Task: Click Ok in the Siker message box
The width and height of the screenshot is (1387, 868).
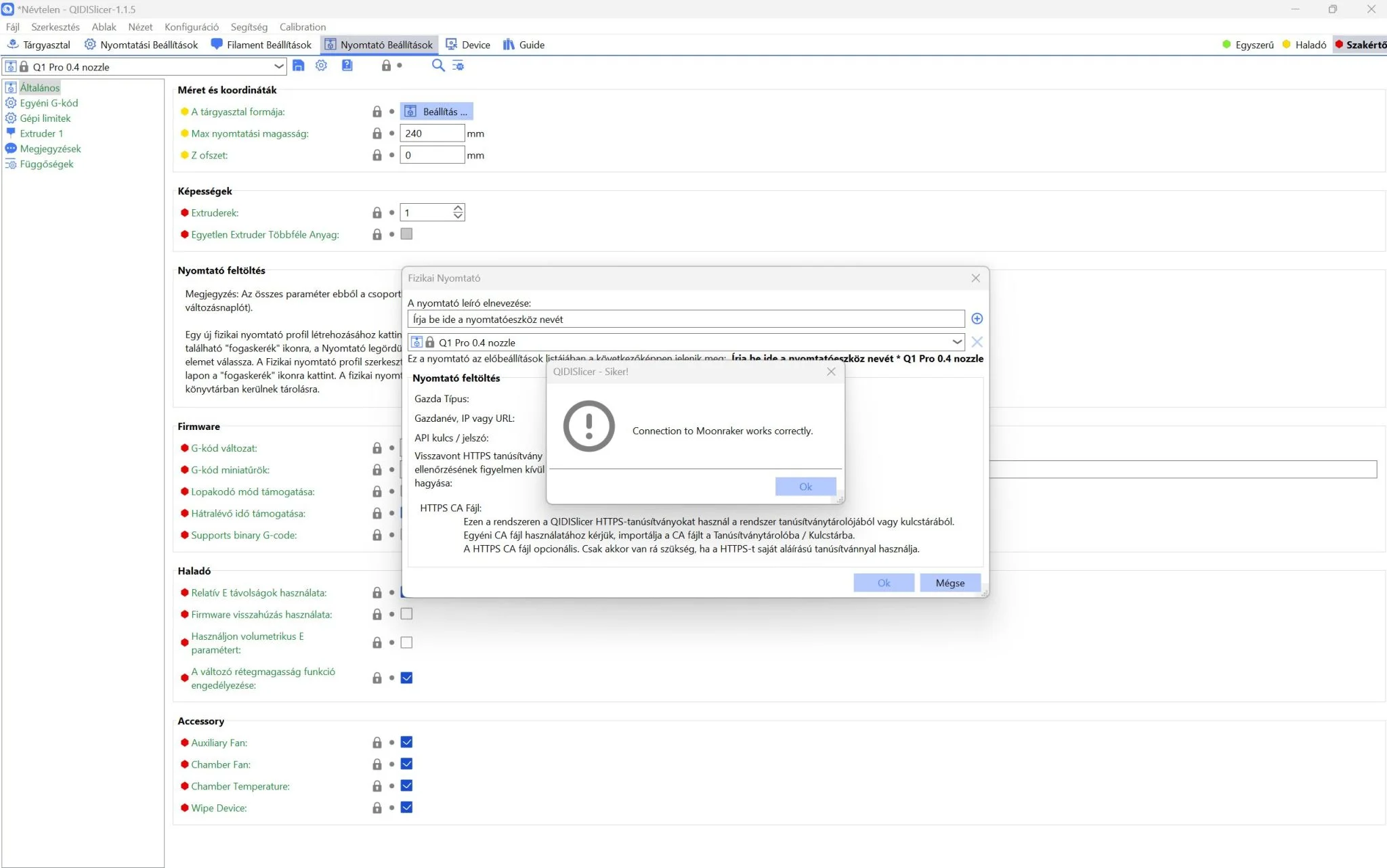Action: tap(805, 486)
